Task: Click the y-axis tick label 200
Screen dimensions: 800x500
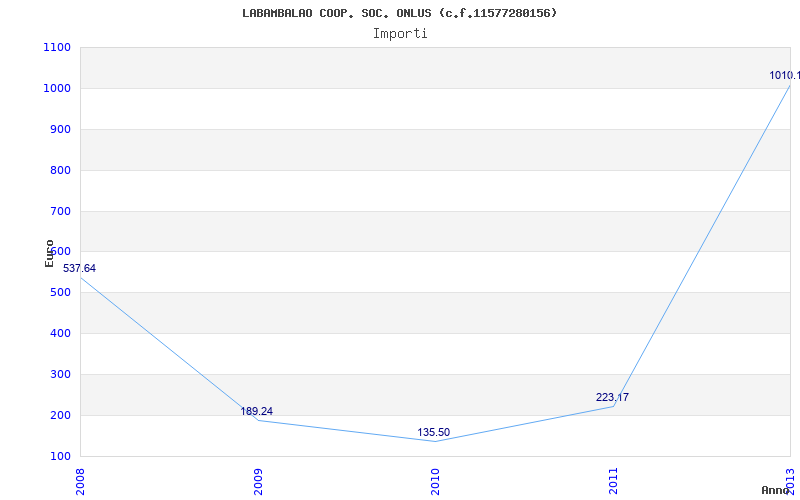Action: point(60,415)
